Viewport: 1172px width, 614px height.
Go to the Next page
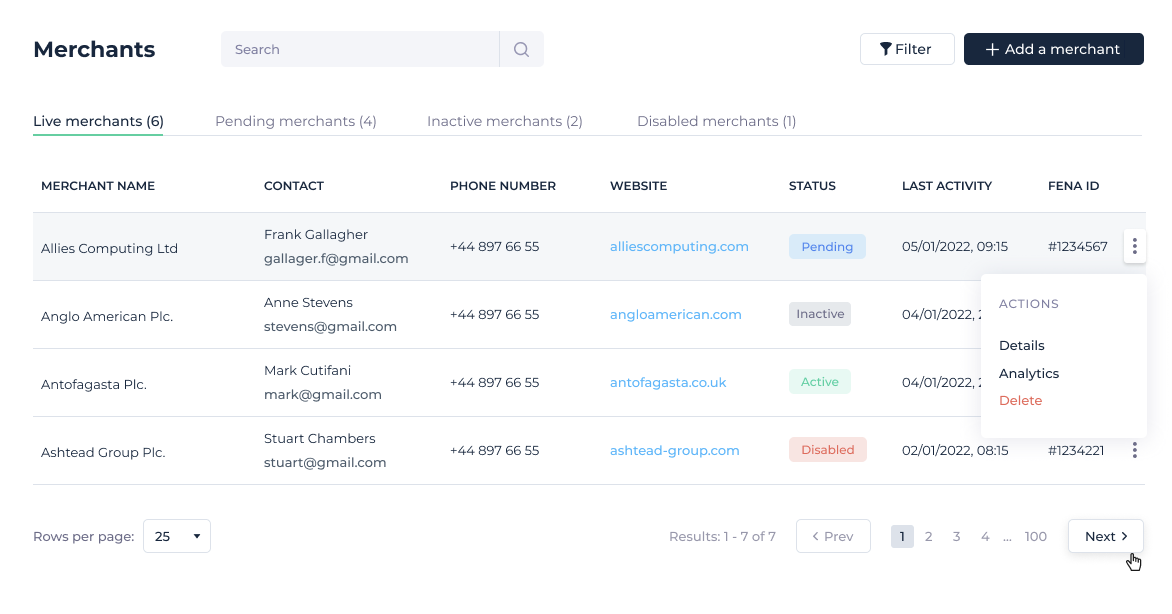[1105, 536]
